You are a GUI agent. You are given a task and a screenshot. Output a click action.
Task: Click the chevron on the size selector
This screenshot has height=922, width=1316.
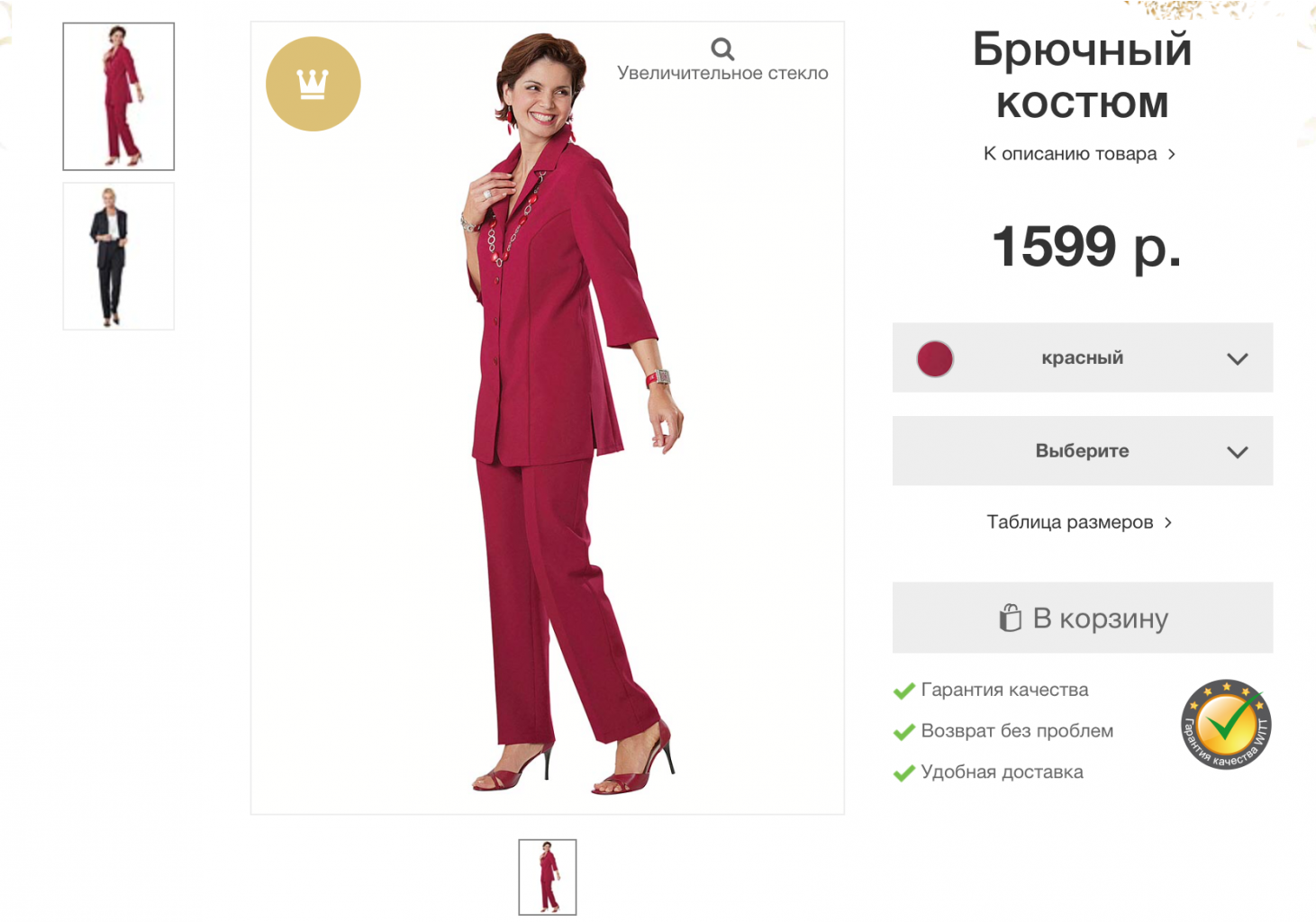pos(1238,452)
